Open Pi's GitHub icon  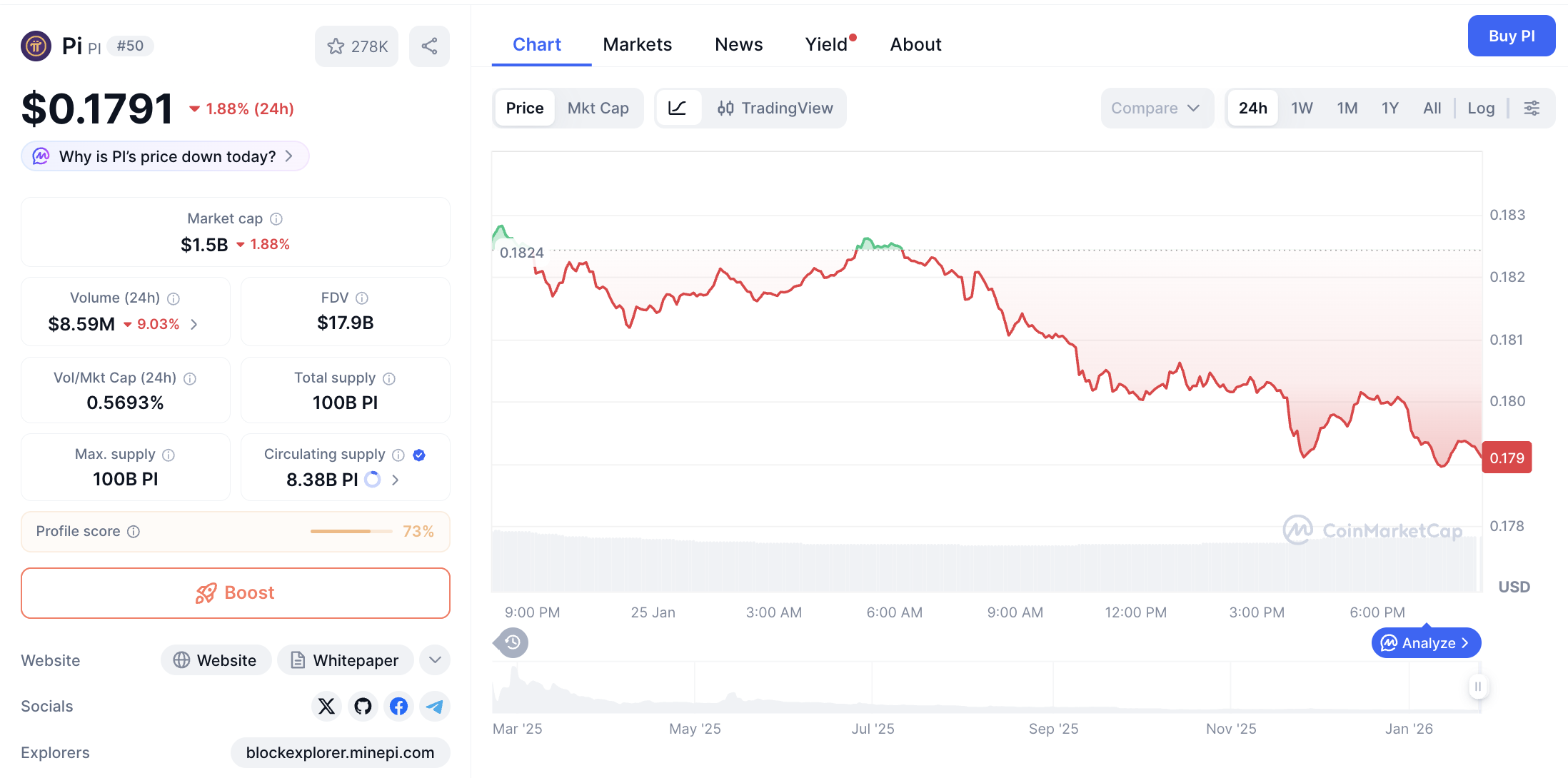coord(363,706)
